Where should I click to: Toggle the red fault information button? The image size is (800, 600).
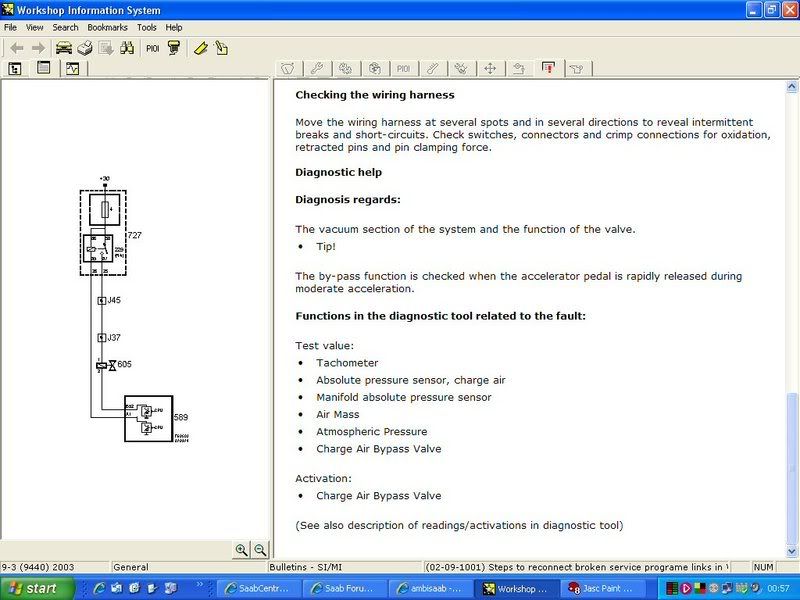547,67
